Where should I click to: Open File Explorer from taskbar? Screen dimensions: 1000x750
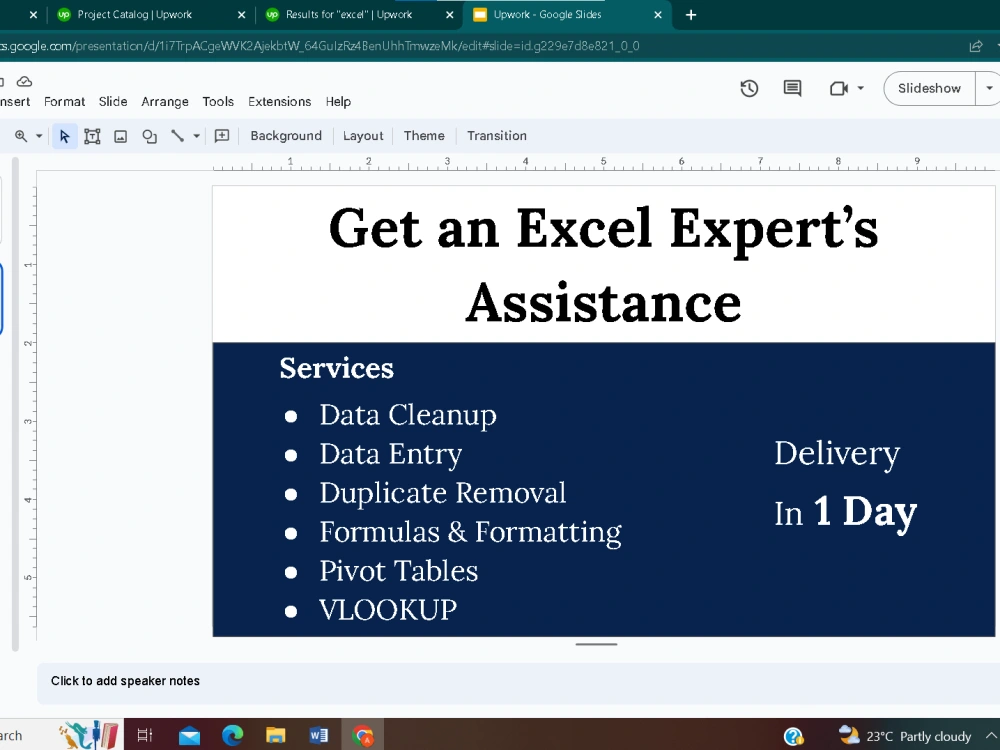[276, 735]
